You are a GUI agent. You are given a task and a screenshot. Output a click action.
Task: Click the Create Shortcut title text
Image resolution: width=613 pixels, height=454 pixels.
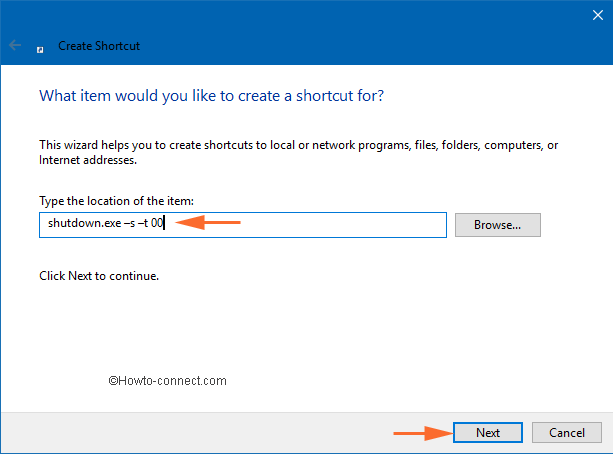pyautogui.click(x=99, y=46)
